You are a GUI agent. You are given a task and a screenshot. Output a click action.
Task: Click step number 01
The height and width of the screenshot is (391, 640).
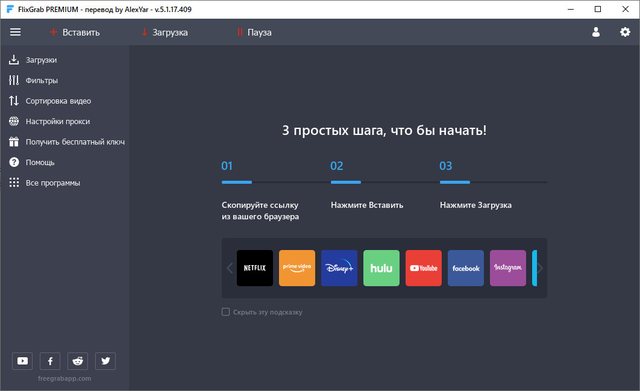227,166
